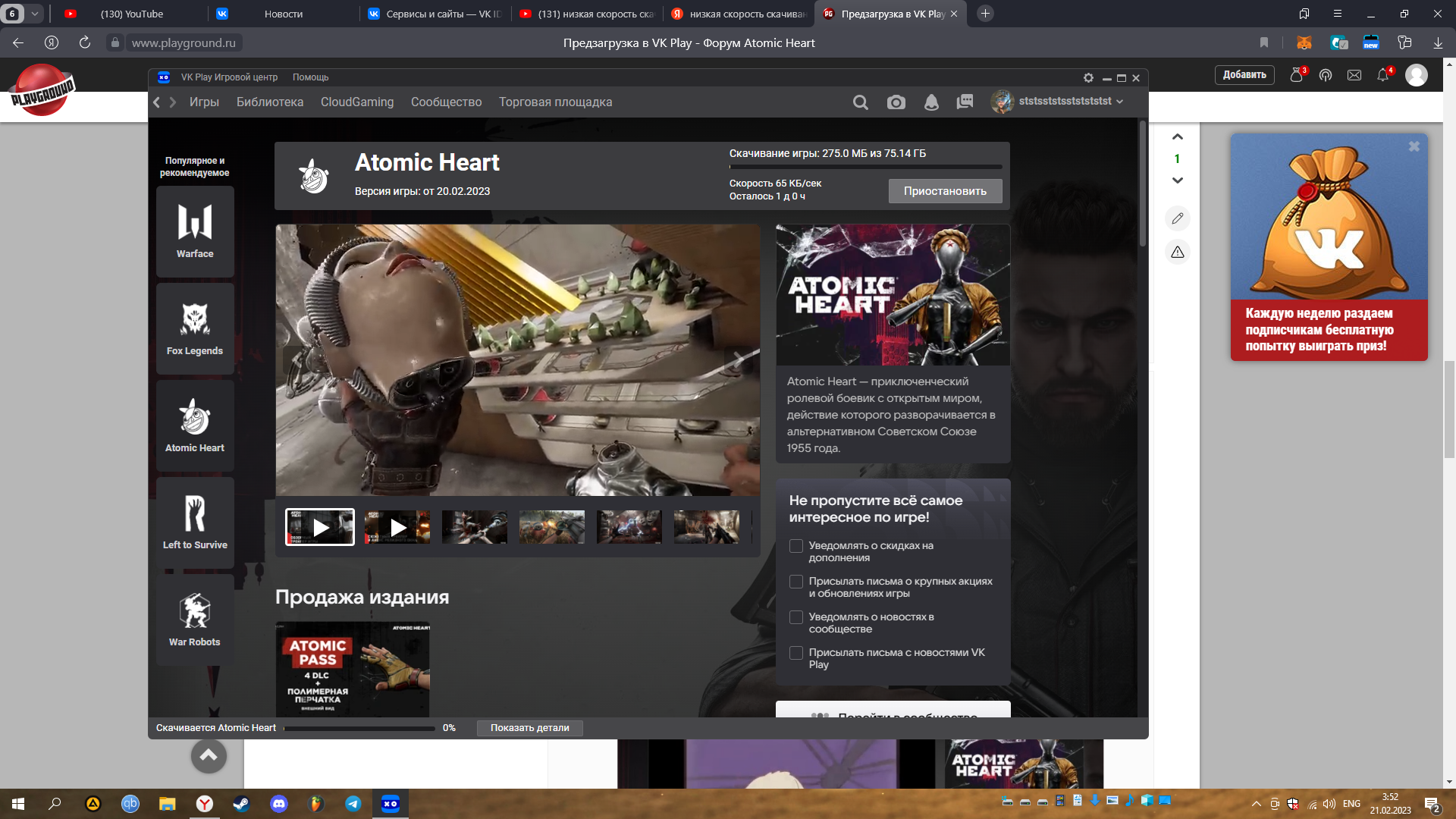Open VK Play settings gear

tap(1088, 78)
